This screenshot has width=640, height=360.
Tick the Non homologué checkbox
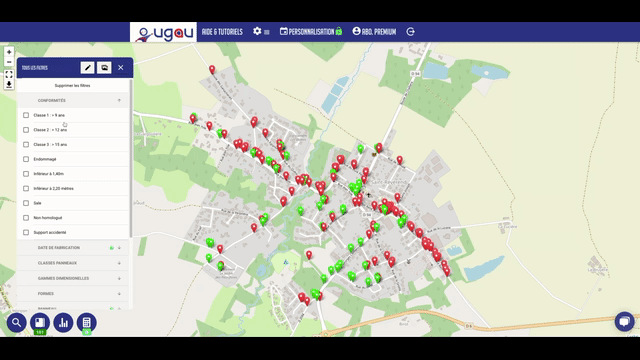[x=26, y=218]
